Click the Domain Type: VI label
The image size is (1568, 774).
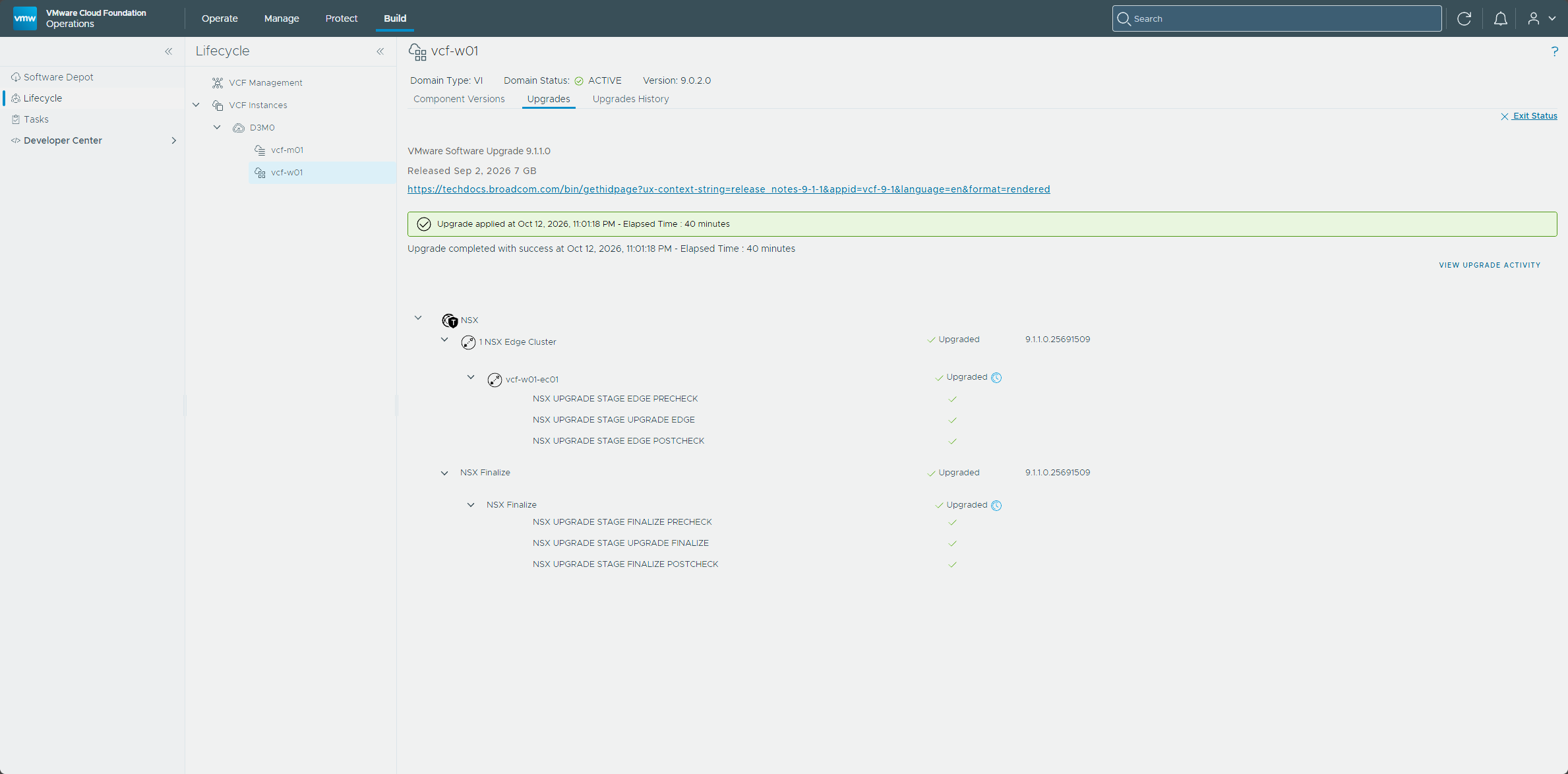[x=446, y=80]
